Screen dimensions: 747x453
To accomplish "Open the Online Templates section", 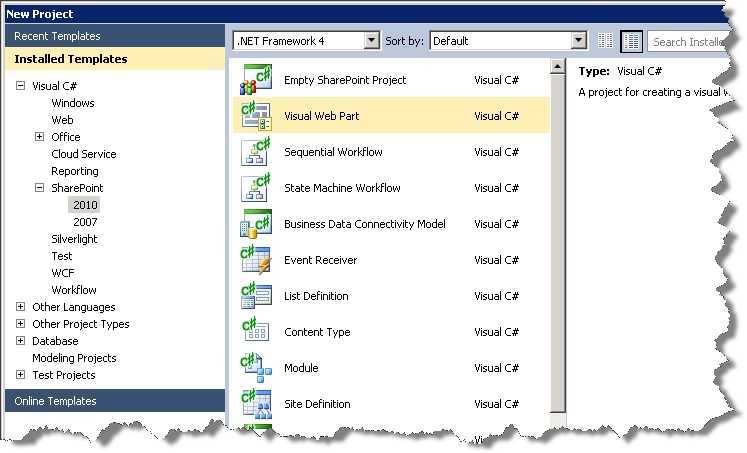I will pyautogui.click(x=115, y=401).
